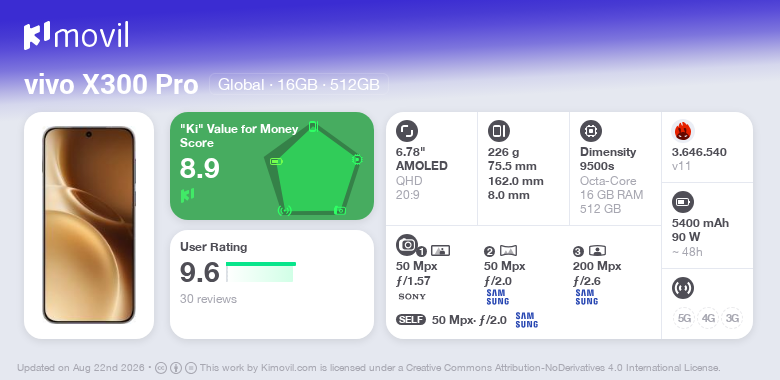Viewport: 780px width, 380px height.
Task: Click the SELF selfie camera badge
Action: click(x=411, y=320)
